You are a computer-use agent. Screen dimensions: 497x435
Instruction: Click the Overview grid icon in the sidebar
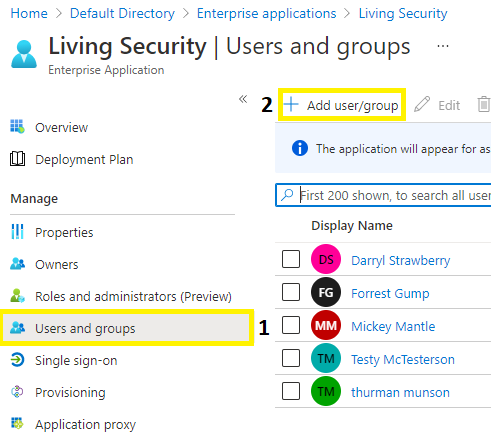pos(17,127)
